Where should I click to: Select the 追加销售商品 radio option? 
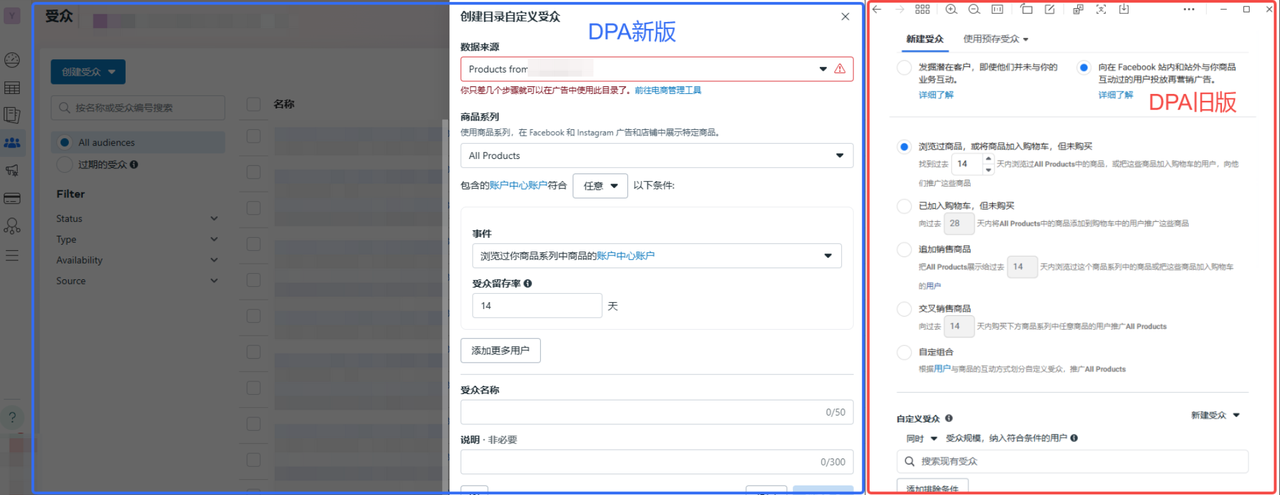904,250
